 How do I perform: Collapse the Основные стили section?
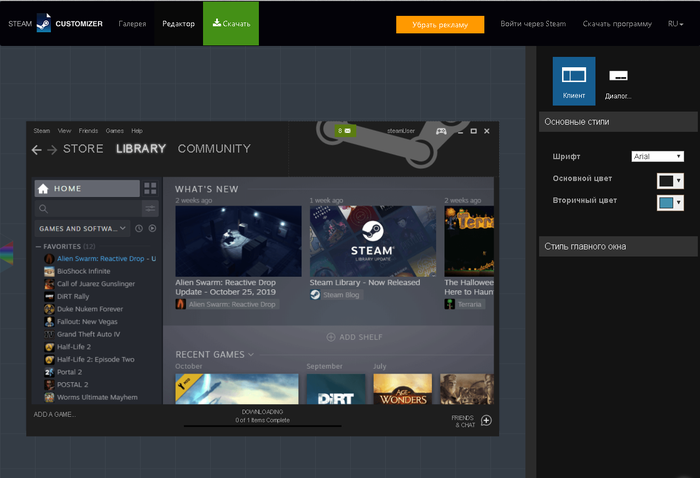[618, 122]
